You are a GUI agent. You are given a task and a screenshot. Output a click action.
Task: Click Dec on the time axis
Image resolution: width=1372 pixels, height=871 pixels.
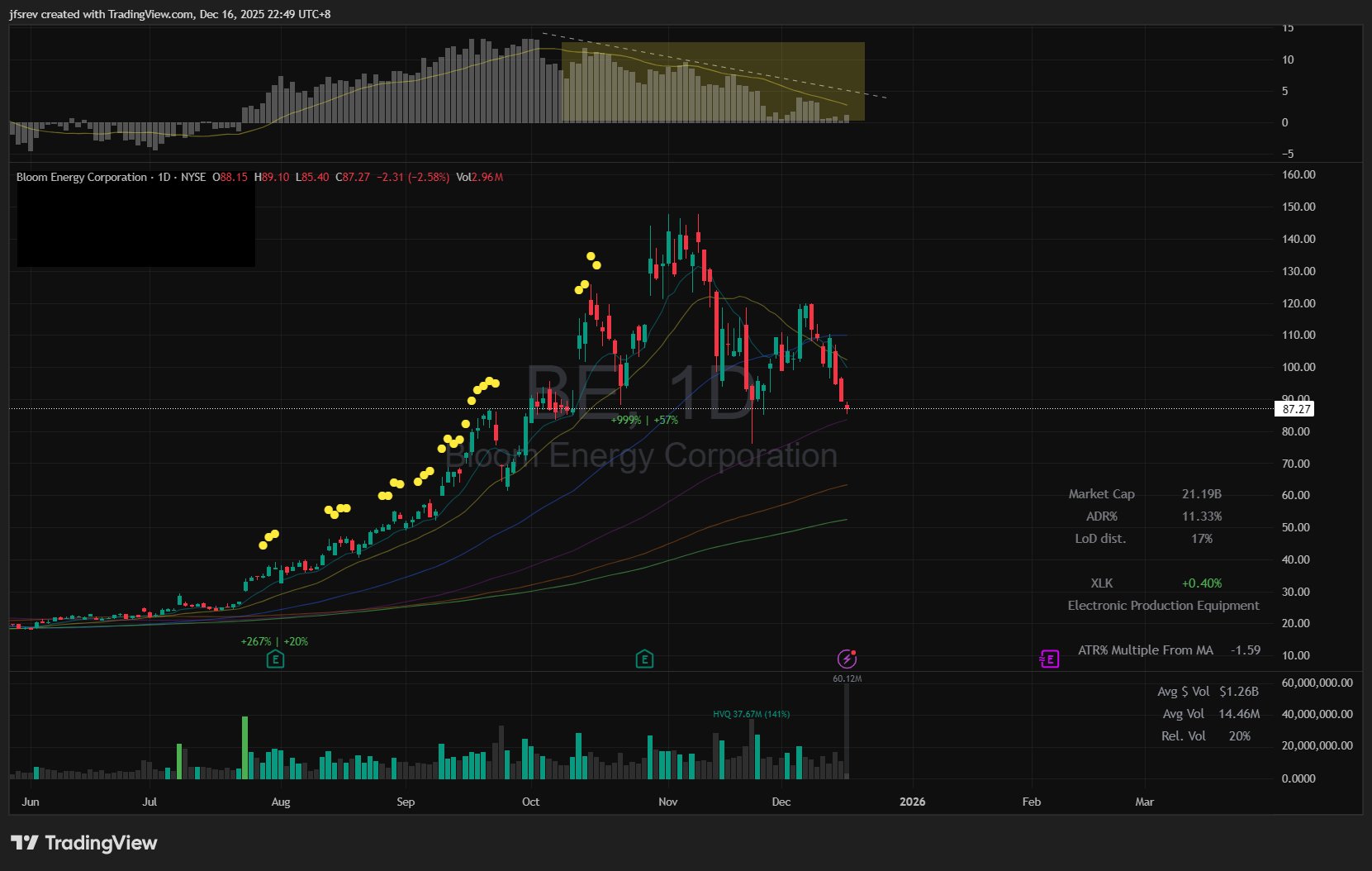click(781, 802)
